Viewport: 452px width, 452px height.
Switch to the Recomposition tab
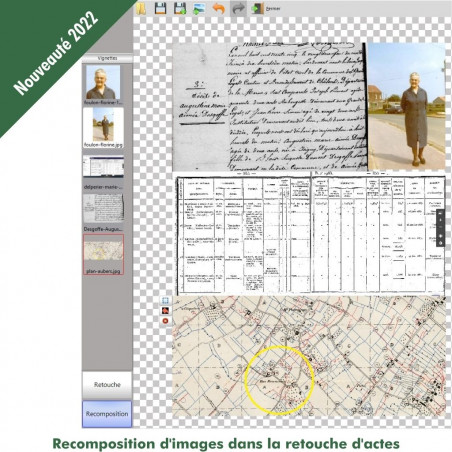point(107,414)
